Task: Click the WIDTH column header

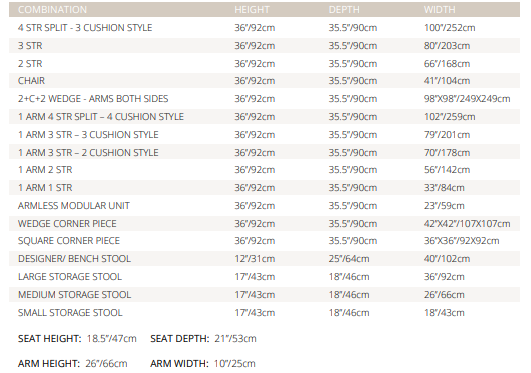Action: 439,9
